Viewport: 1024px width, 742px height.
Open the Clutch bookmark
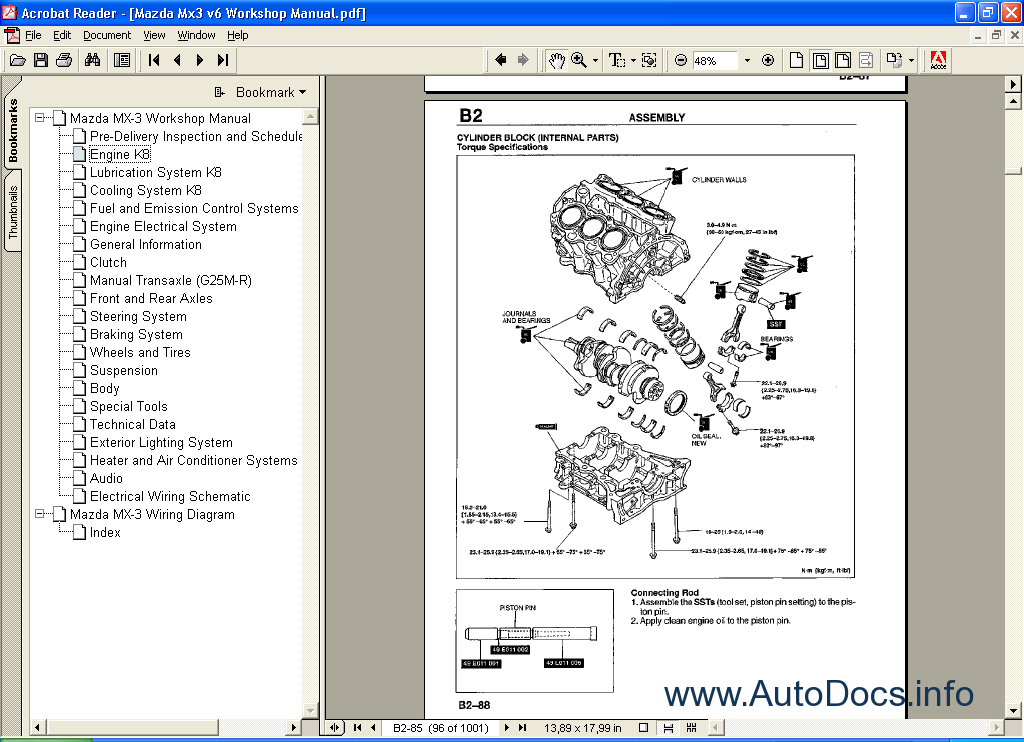pos(108,262)
